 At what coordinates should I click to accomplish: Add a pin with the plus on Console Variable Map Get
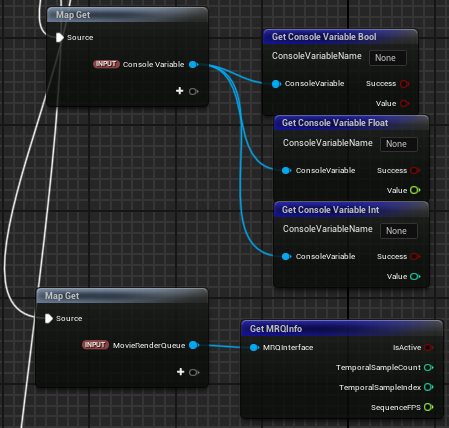point(180,91)
